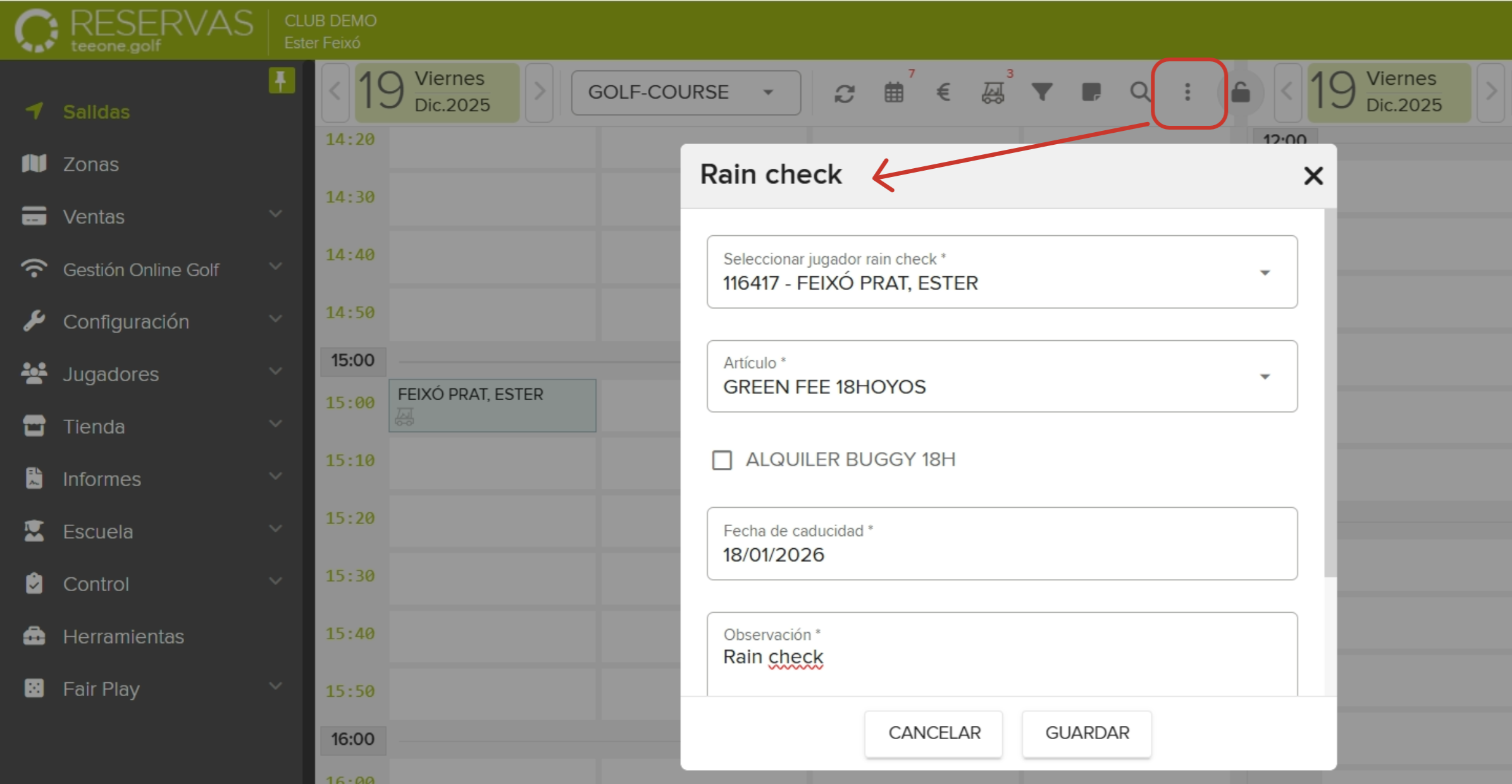The image size is (1512, 784).
Task: Click the Fecha de caducidad date field
Action: tap(1002, 545)
